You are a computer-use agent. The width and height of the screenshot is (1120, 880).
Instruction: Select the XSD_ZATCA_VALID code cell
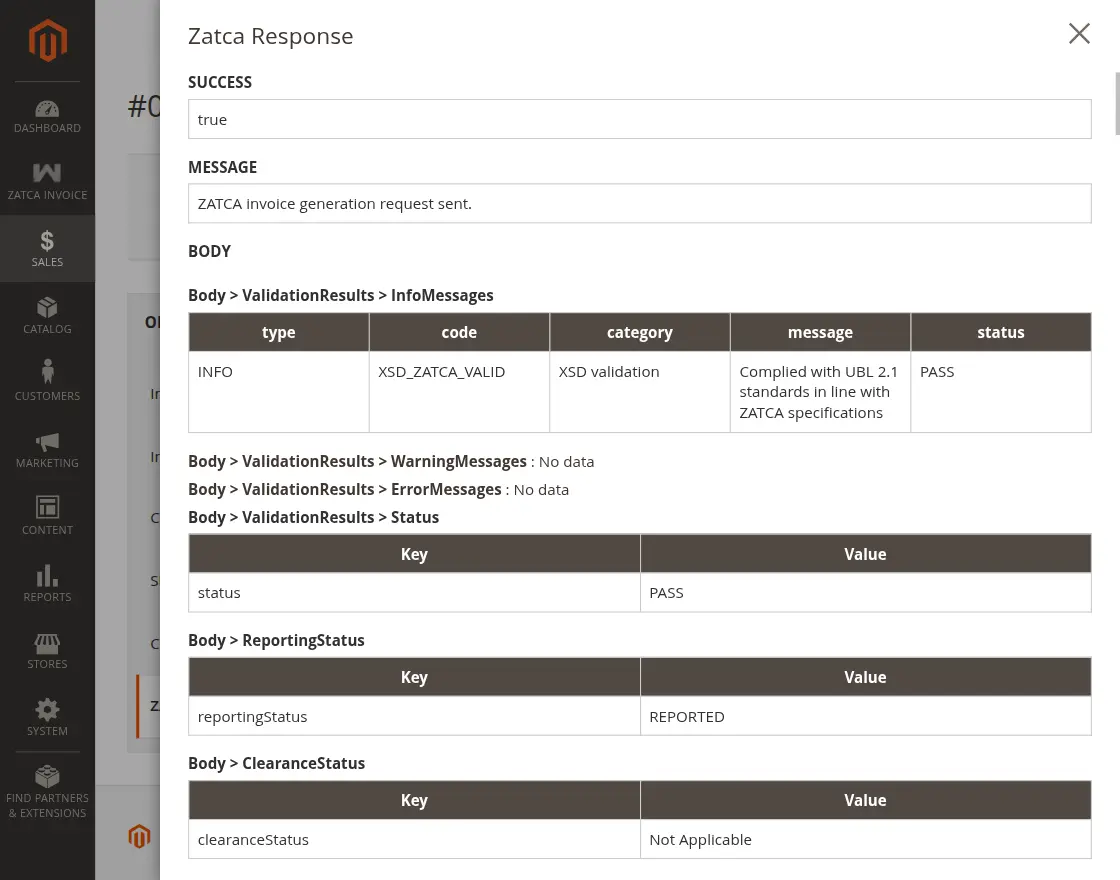point(459,391)
